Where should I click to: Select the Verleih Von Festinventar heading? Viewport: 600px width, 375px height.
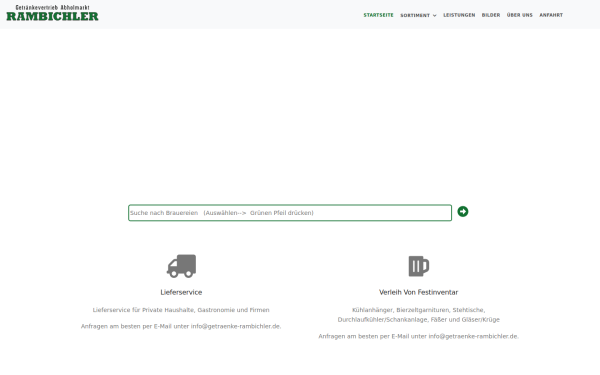tap(419, 292)
